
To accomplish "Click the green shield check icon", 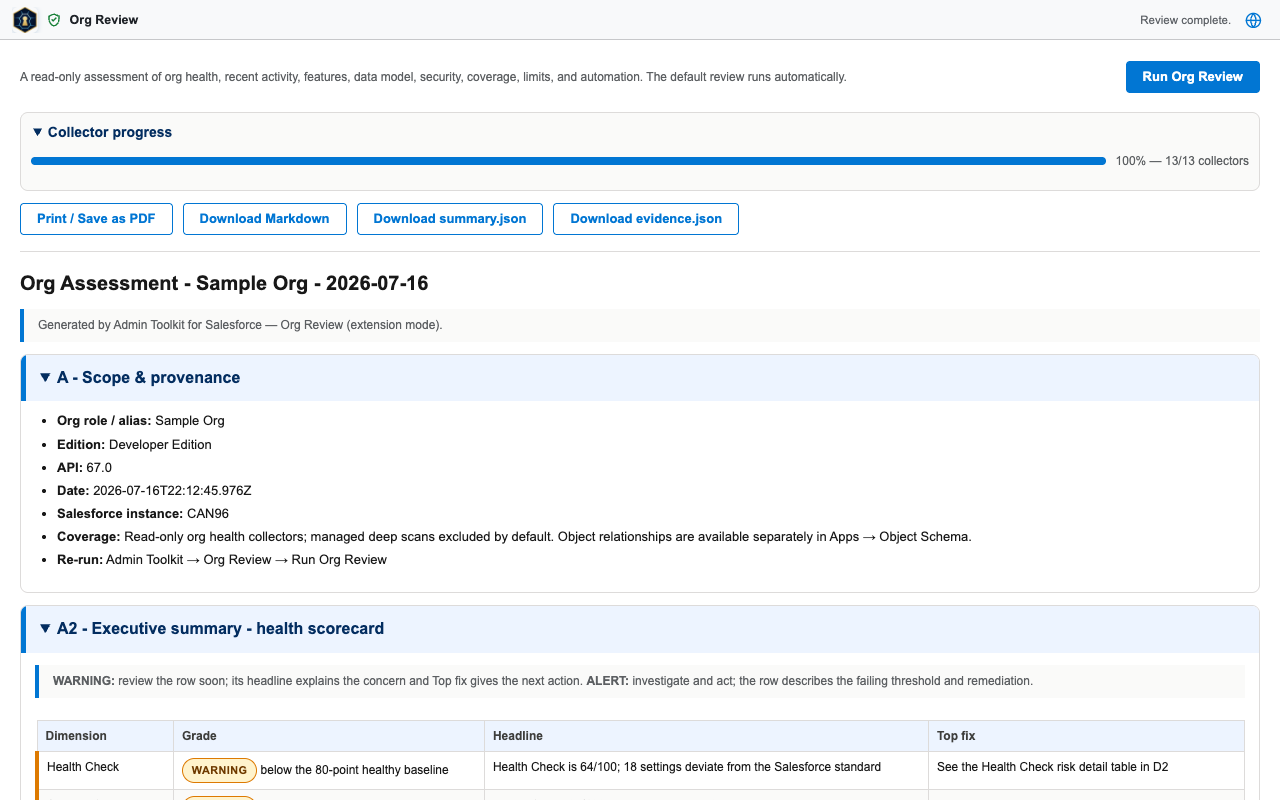I will [x=54, y=20].
